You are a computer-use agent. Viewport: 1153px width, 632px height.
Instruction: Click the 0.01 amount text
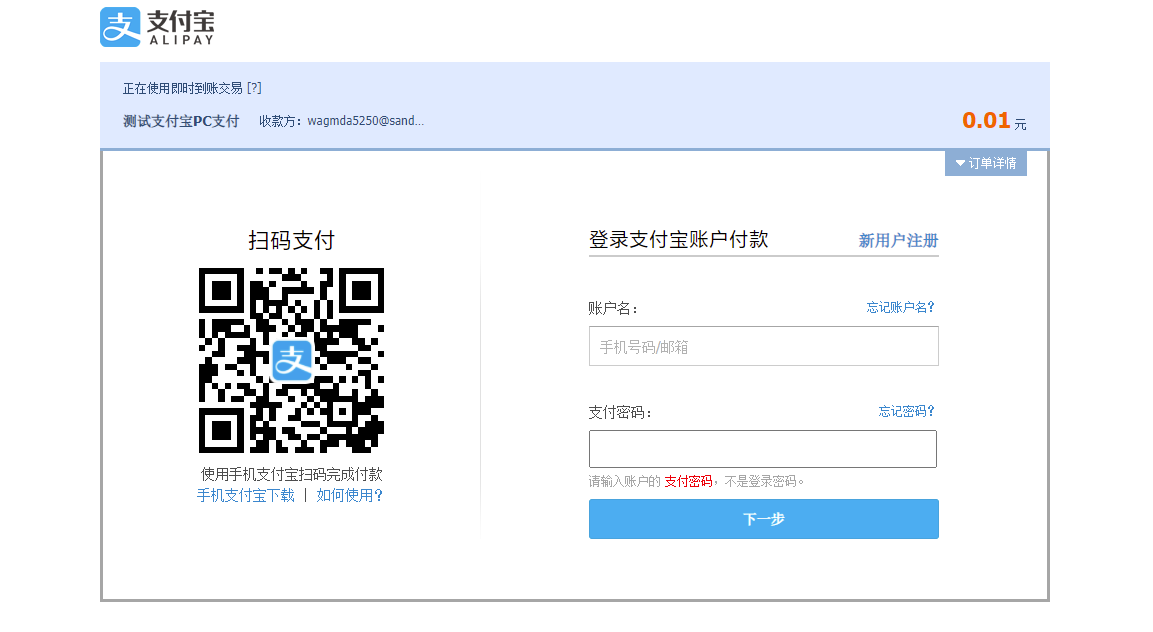point(986,120)
